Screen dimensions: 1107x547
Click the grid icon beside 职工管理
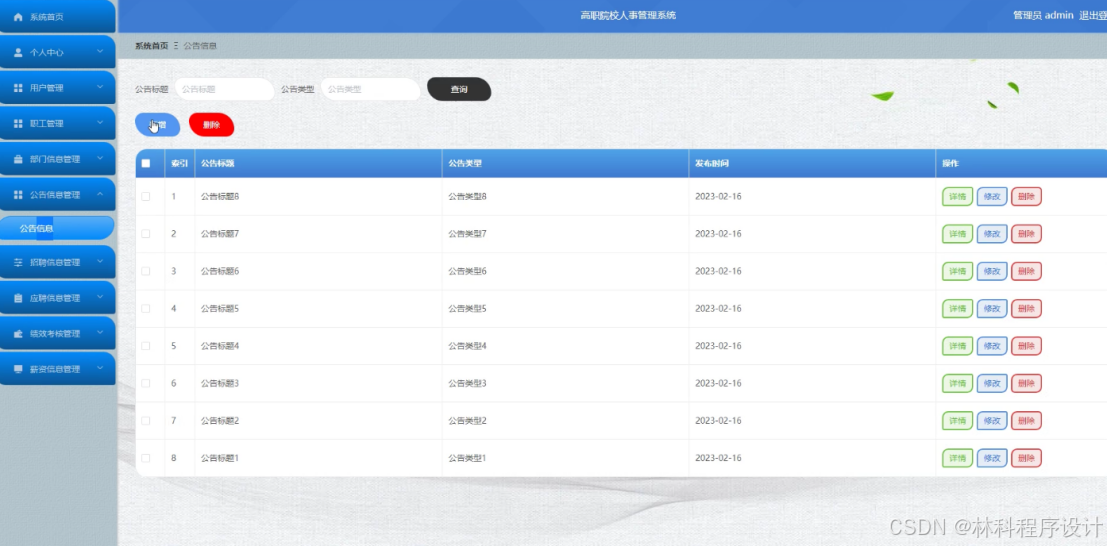18,124
